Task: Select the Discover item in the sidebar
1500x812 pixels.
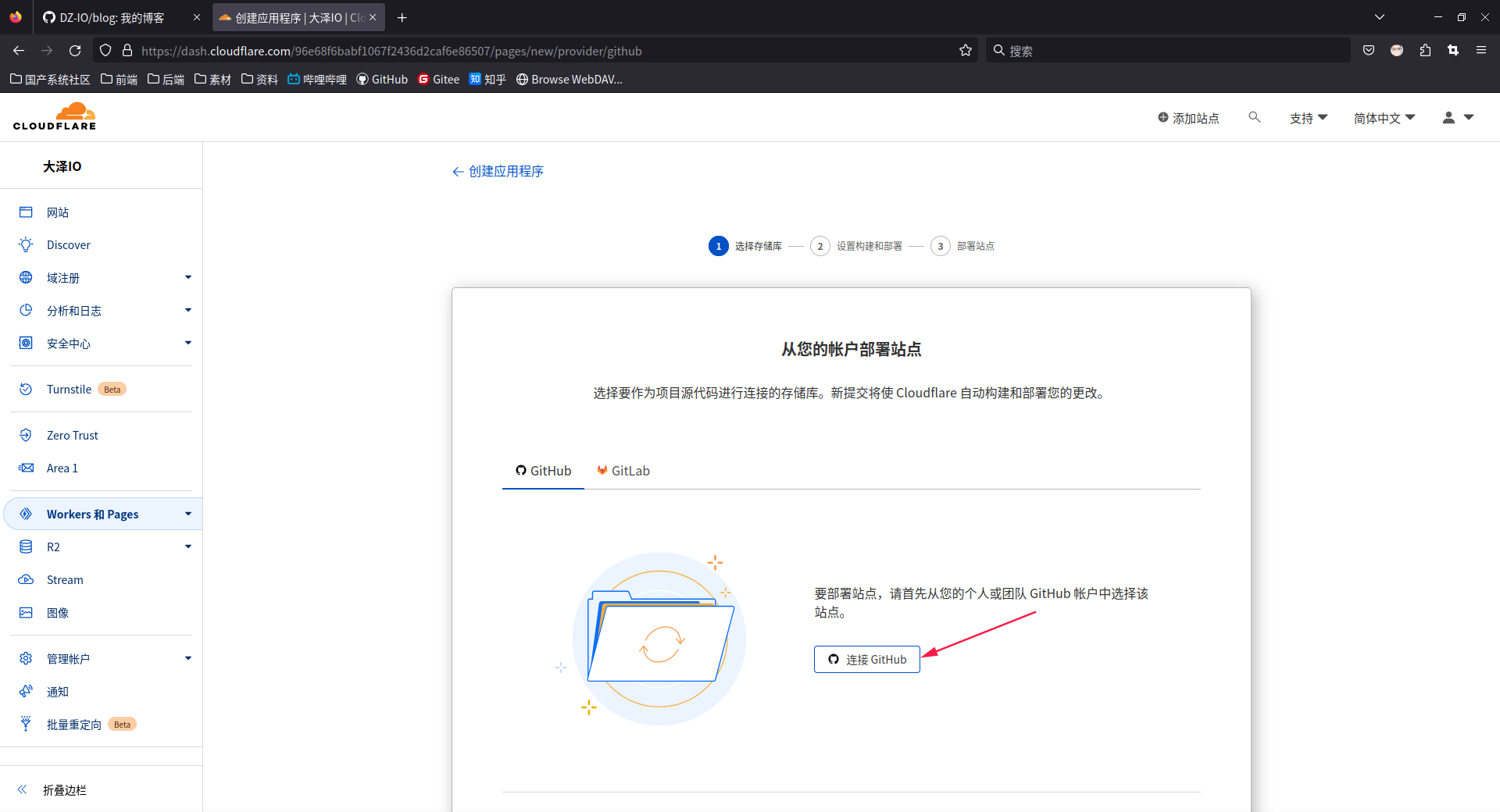Action: [x=69, y=244]
